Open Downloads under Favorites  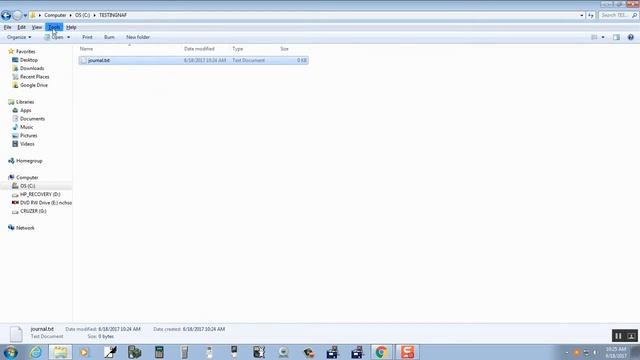click(x=28, y=68)
